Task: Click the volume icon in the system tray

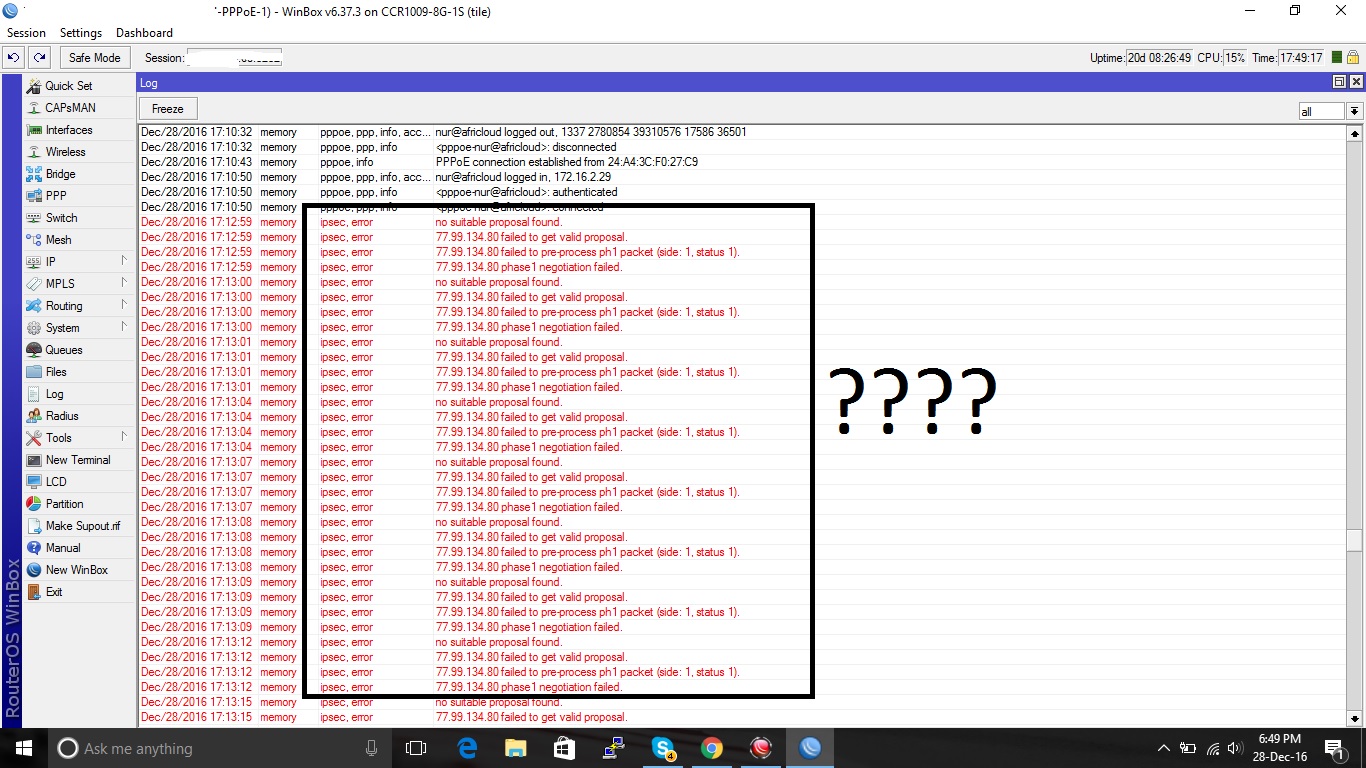Action: 1233,748
